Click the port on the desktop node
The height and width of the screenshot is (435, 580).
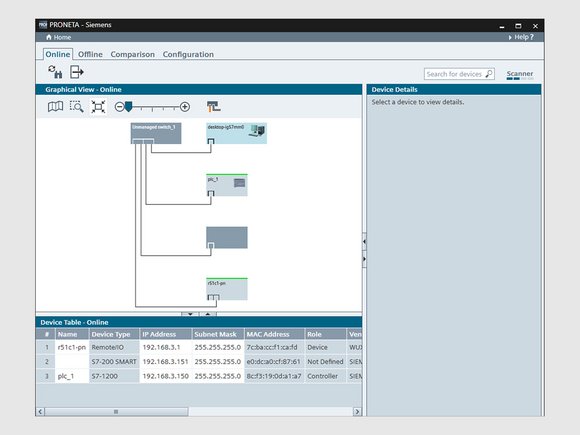(x=211, y=141)
